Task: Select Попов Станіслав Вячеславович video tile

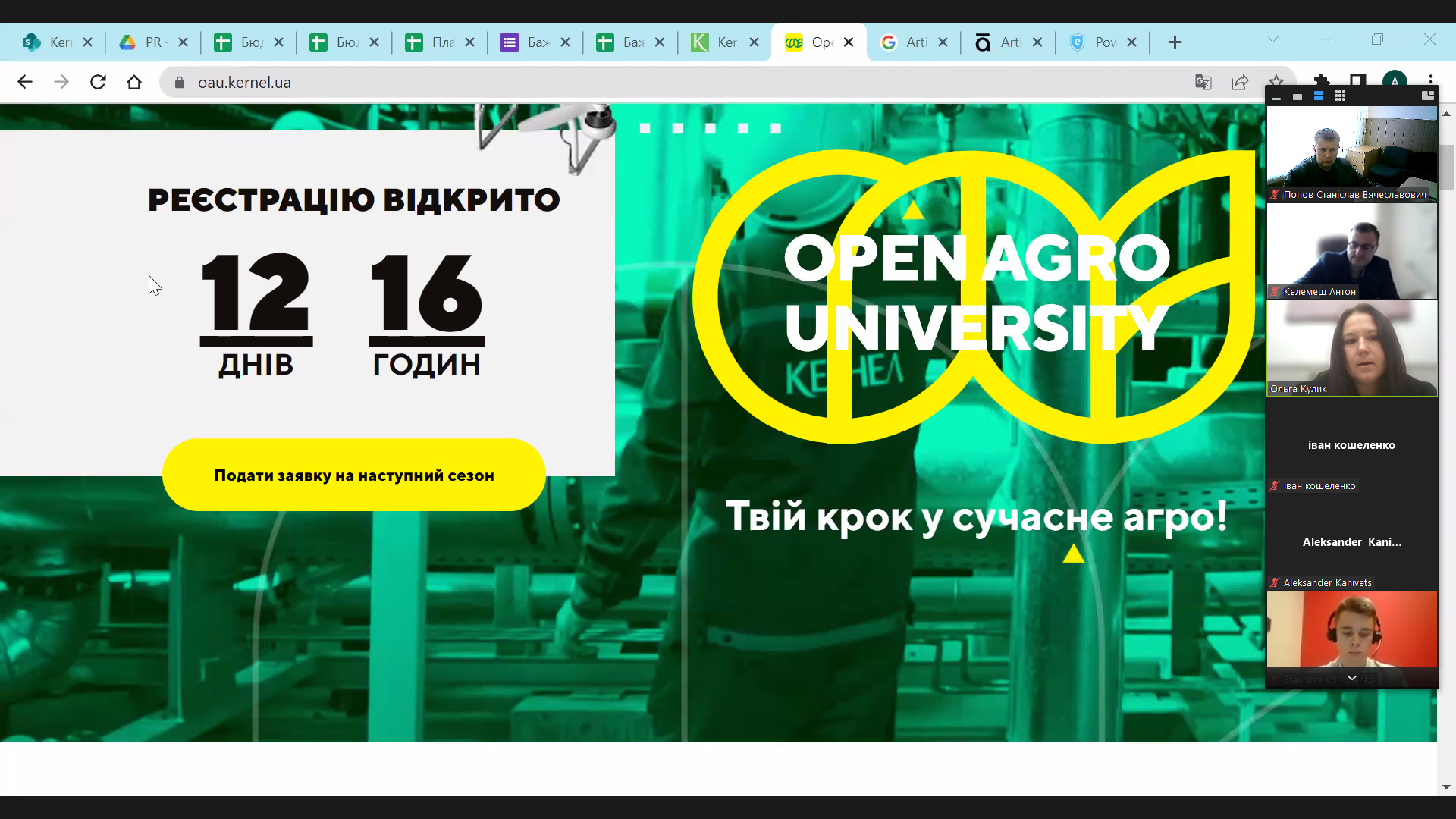Action: pyautogui.click(x=1352, y=154)
